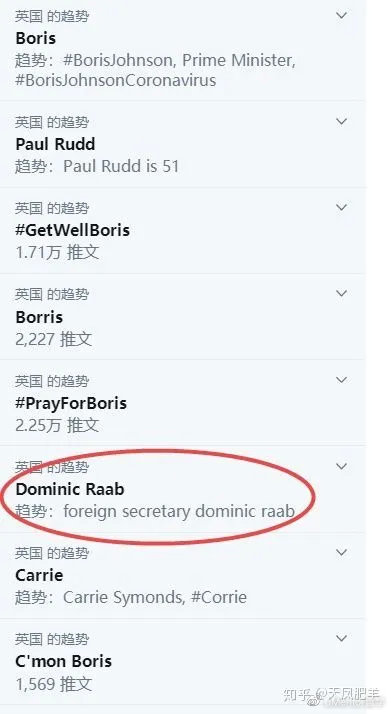Click the 'Paul Rudd is 51' description

[x=121, y=166]
